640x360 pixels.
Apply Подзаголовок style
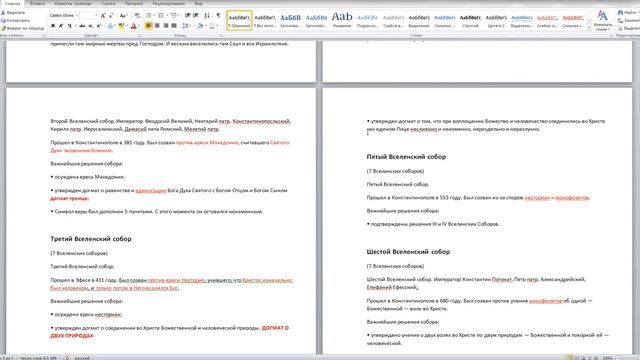click(367, 20)
